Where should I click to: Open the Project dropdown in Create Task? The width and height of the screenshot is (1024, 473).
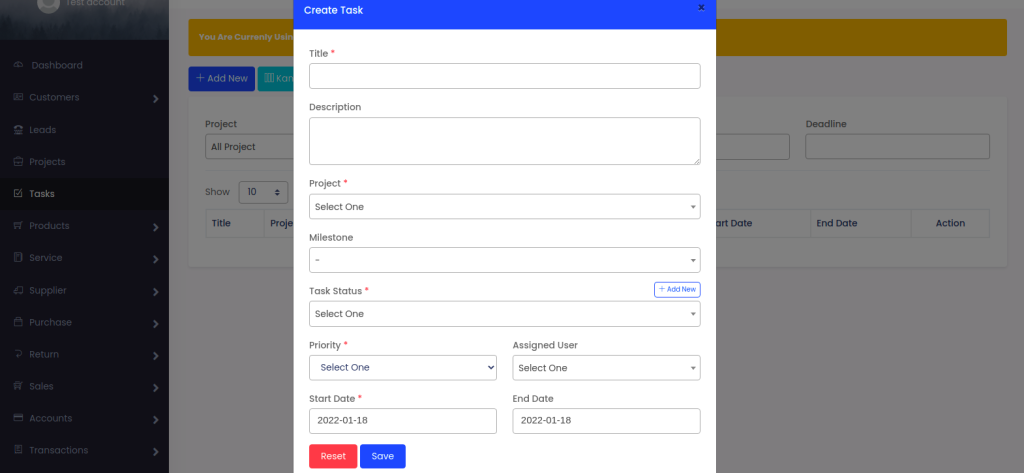(x=504, y=207)
